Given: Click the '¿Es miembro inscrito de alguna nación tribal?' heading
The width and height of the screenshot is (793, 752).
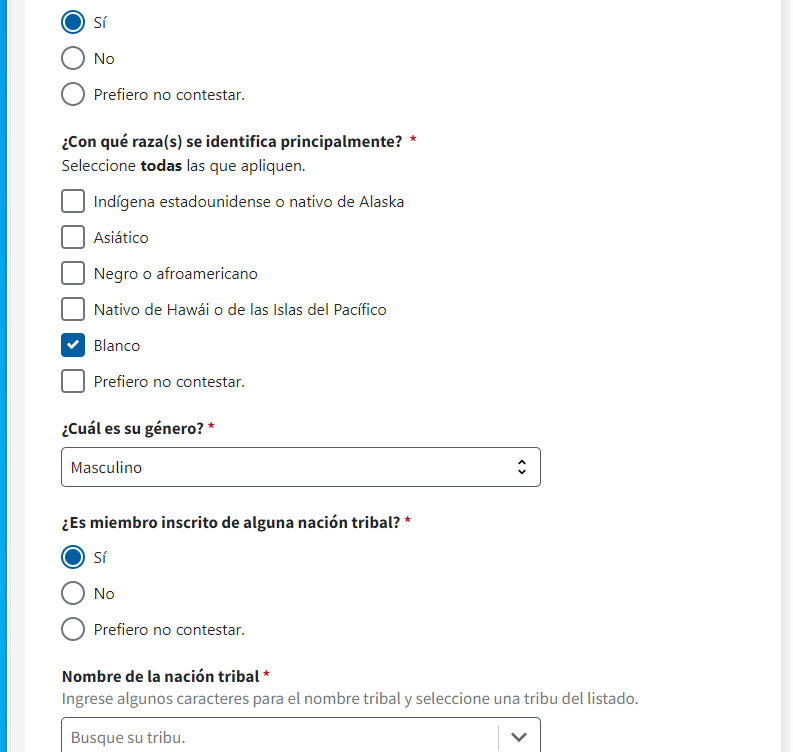Looking at the screenshot, I should (231, 522).
